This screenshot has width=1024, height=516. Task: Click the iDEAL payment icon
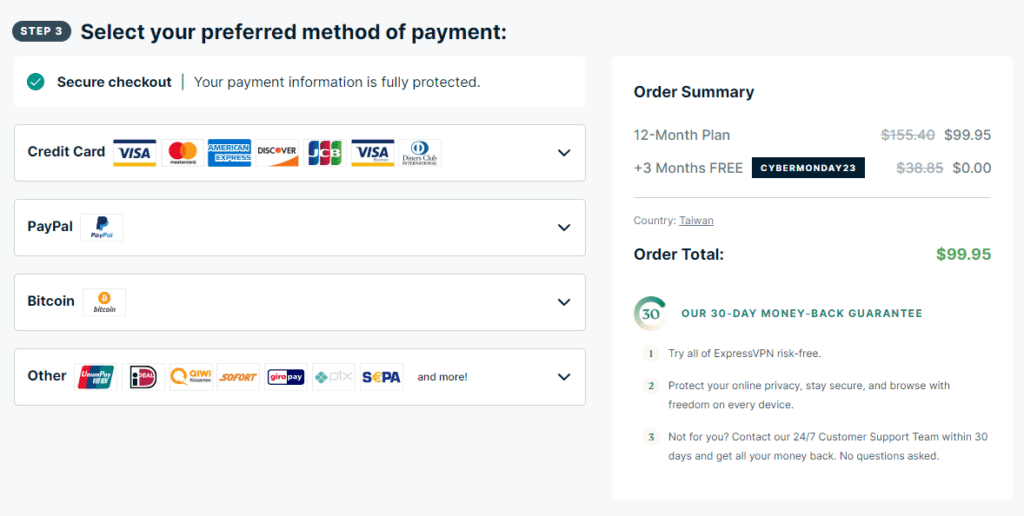click(143, 377)
